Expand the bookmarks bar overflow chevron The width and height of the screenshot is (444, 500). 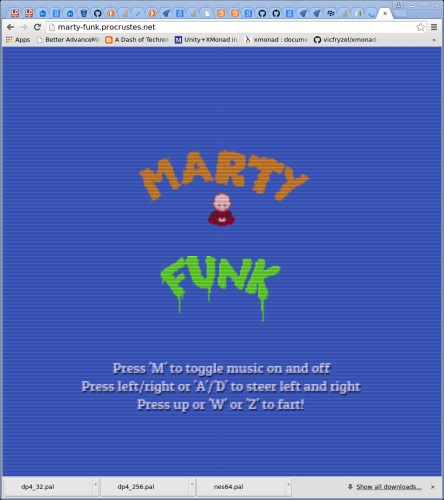click(x=434, y=40)
